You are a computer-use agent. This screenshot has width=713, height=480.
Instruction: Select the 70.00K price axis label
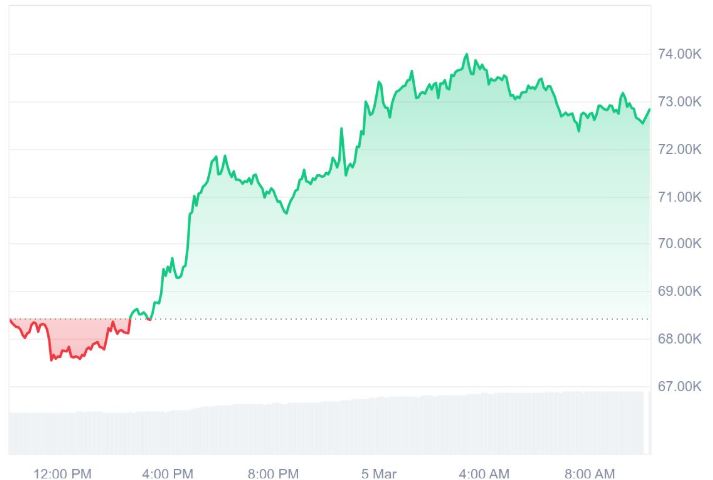coord(680,243)
